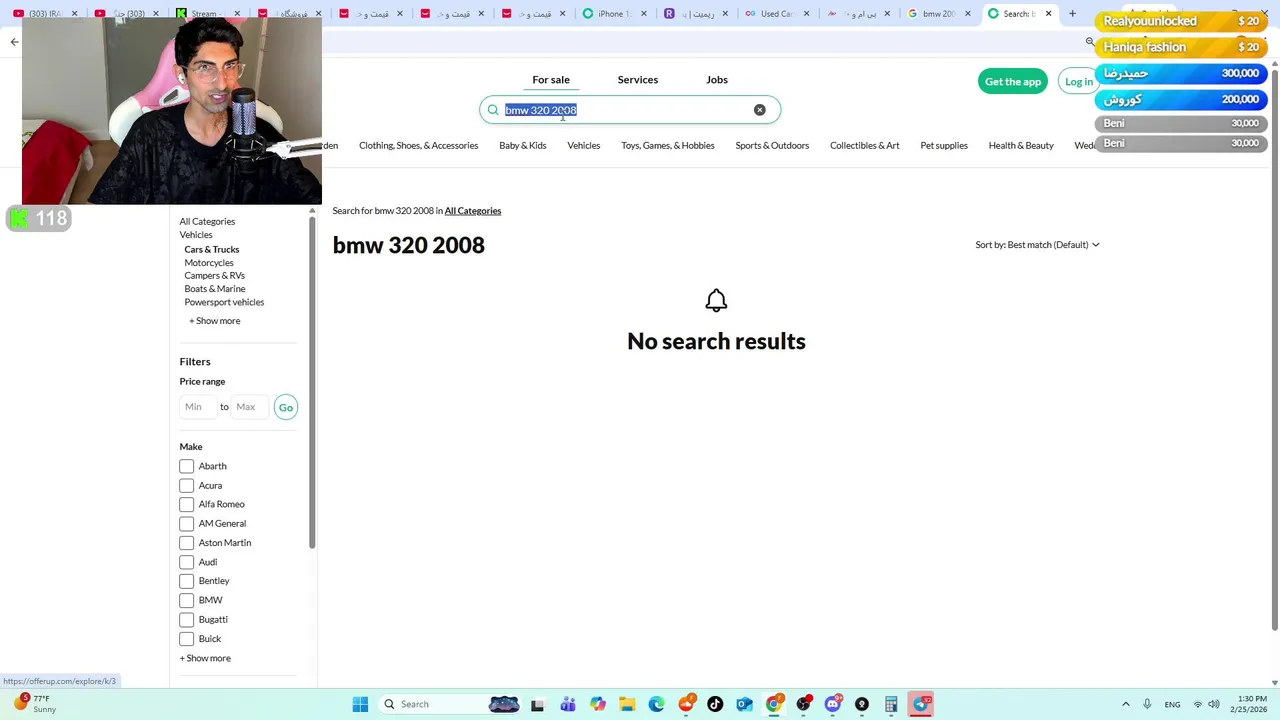This screenshot has height=720, width=1280.
Task: Open File Explorer from the taskbar
Action: pyautogui.click(x=627, y=704)
